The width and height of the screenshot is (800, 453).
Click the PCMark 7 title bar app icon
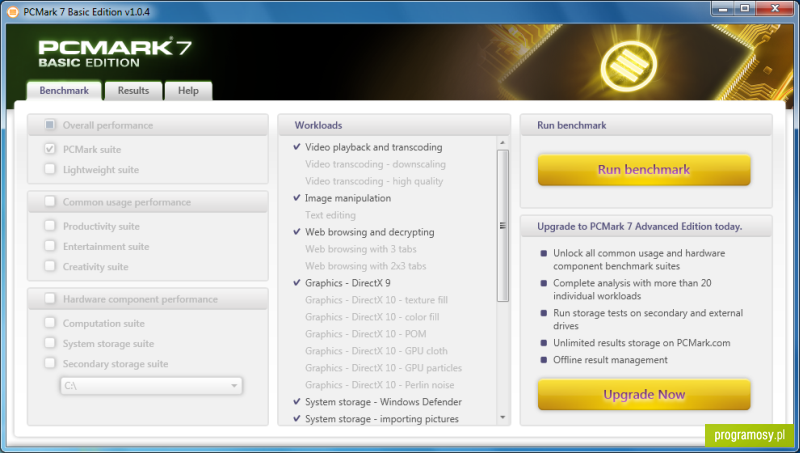(13, 12)
